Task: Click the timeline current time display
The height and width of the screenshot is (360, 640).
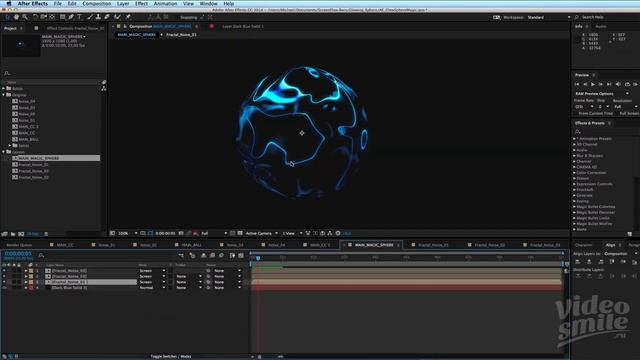Action: (18, 253)
